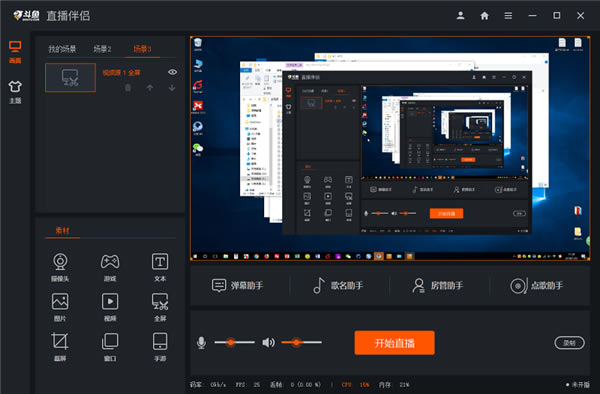Toggle the source's eye visibility icon
This screenshot has width=600, height=394.
(172, 72)
